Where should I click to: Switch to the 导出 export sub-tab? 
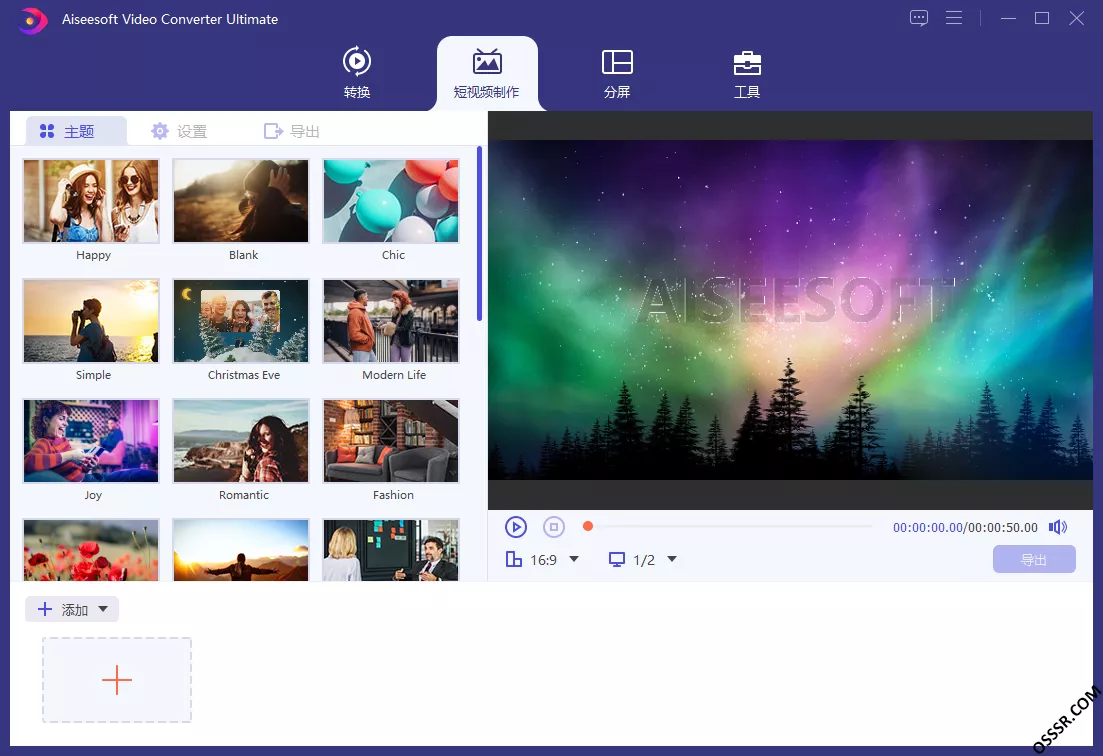(x=291, y=132)
